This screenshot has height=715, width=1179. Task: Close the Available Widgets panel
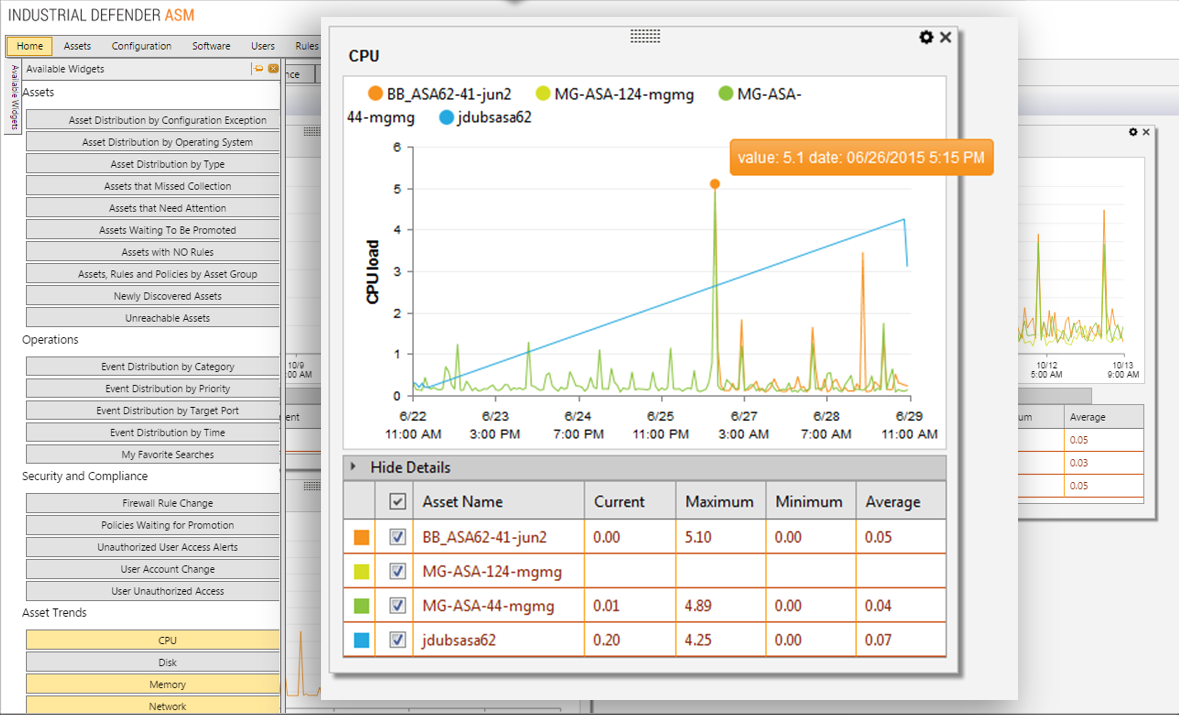point(274,68)
